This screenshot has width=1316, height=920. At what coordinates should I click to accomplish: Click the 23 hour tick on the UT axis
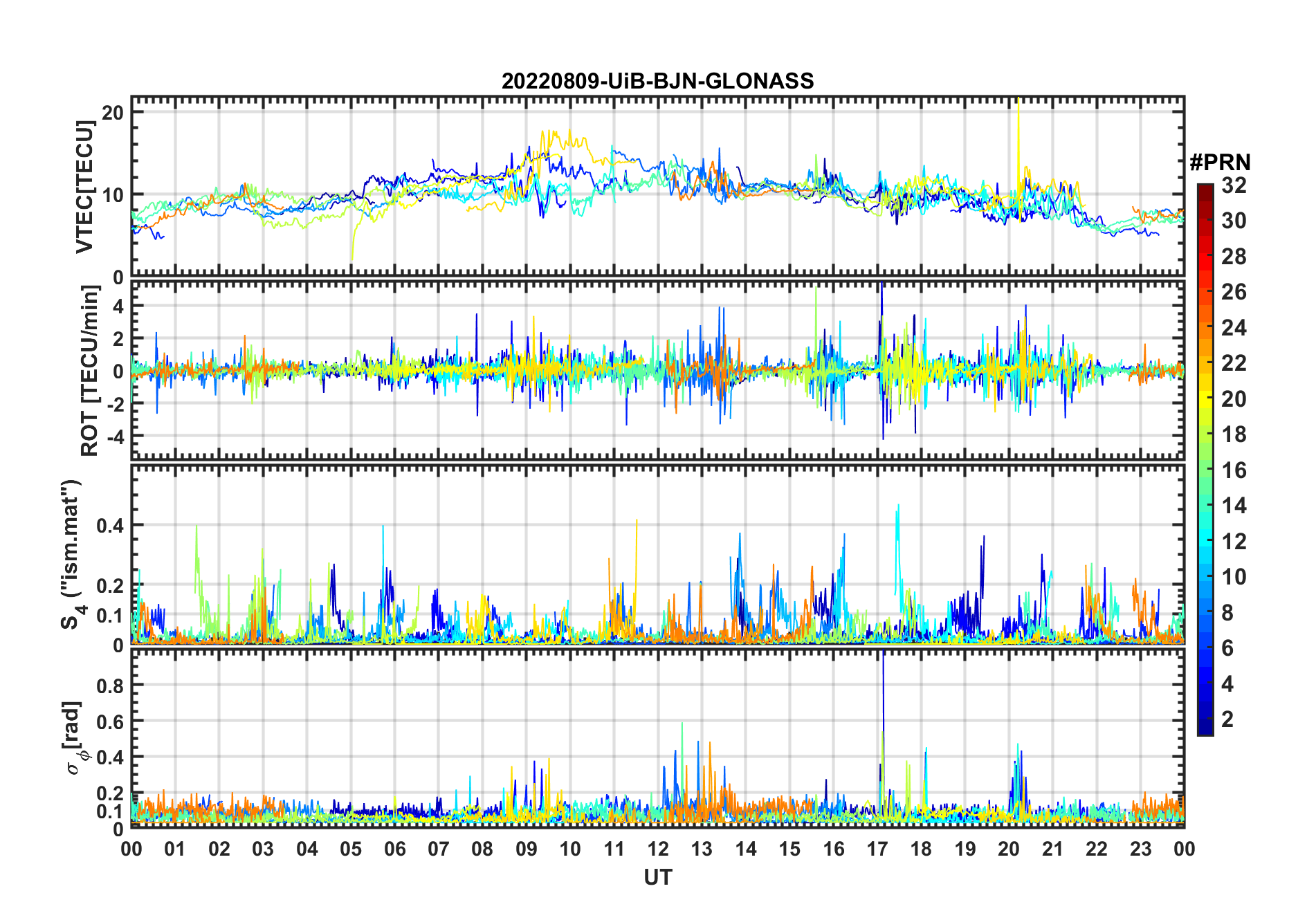(x=1140, y=849)
